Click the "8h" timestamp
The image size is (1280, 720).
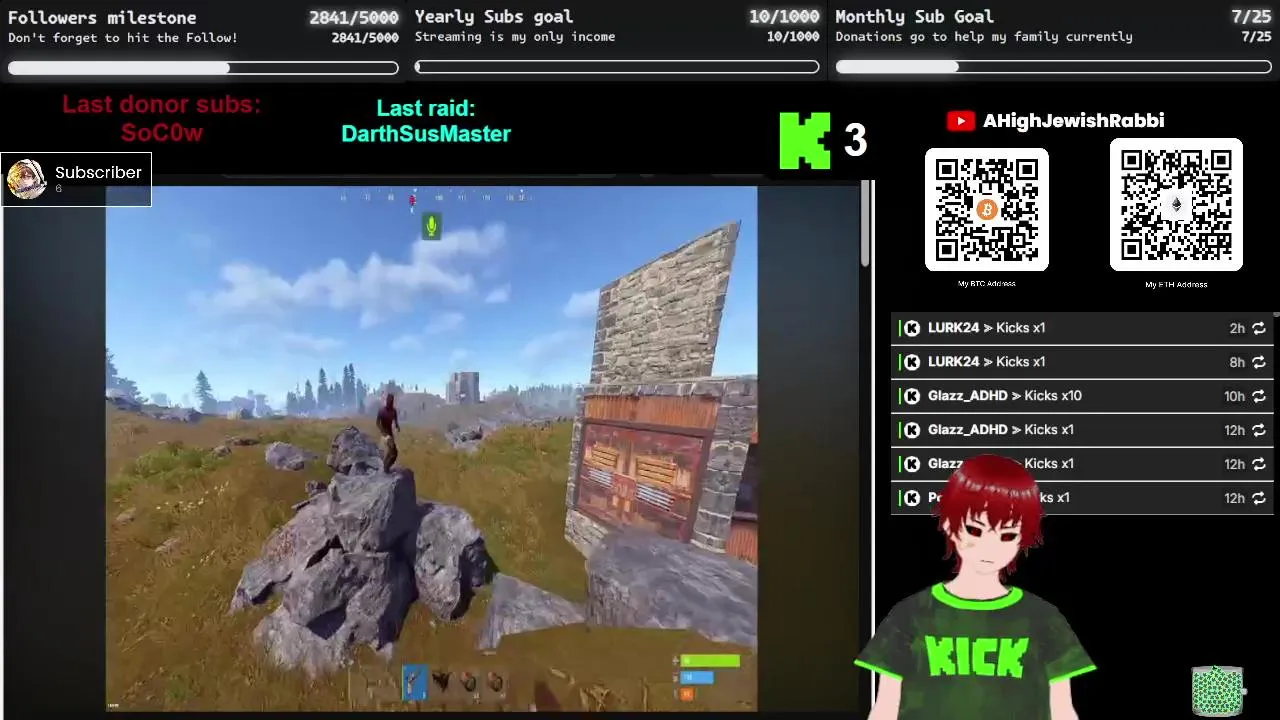(1237, 362)
